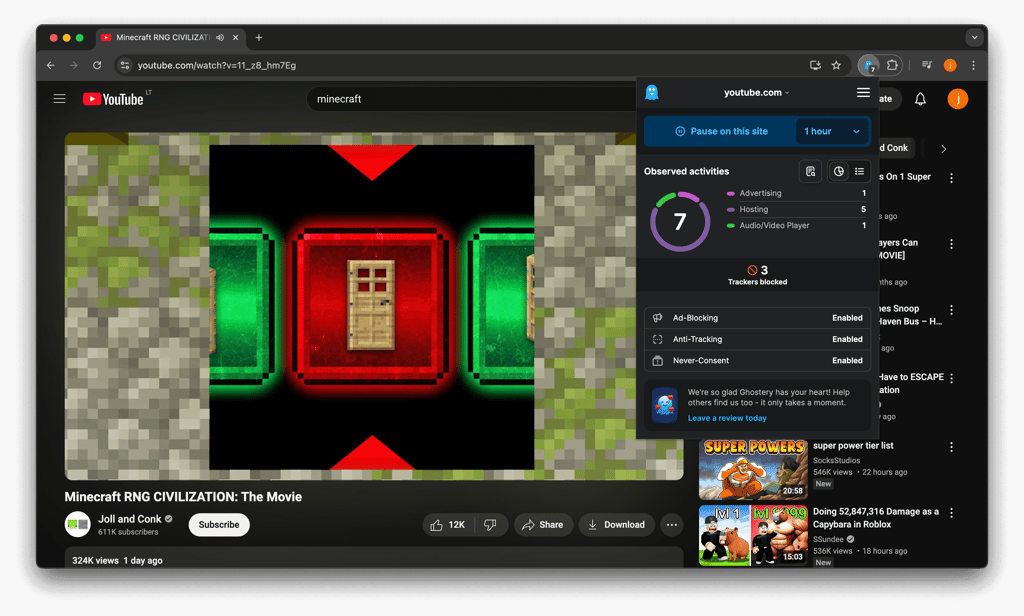Open Doing 52,847,316 Damage video title
This screenshot has height=616, width=1024.
coord(876,518)
